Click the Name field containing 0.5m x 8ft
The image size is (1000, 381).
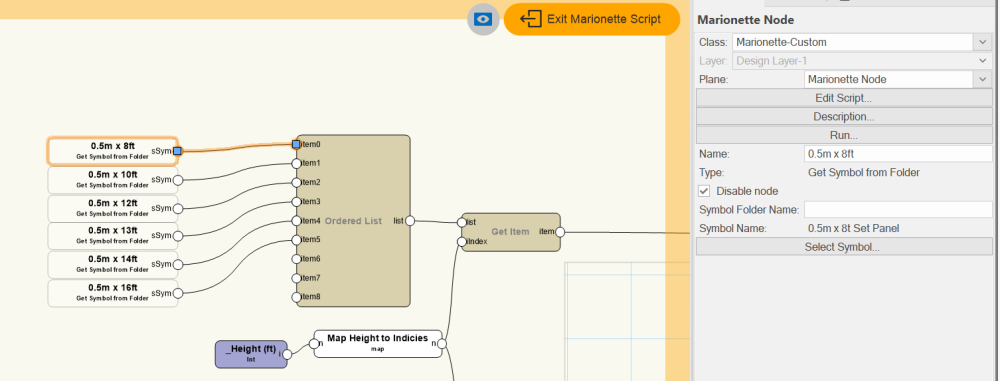point(898,154)
